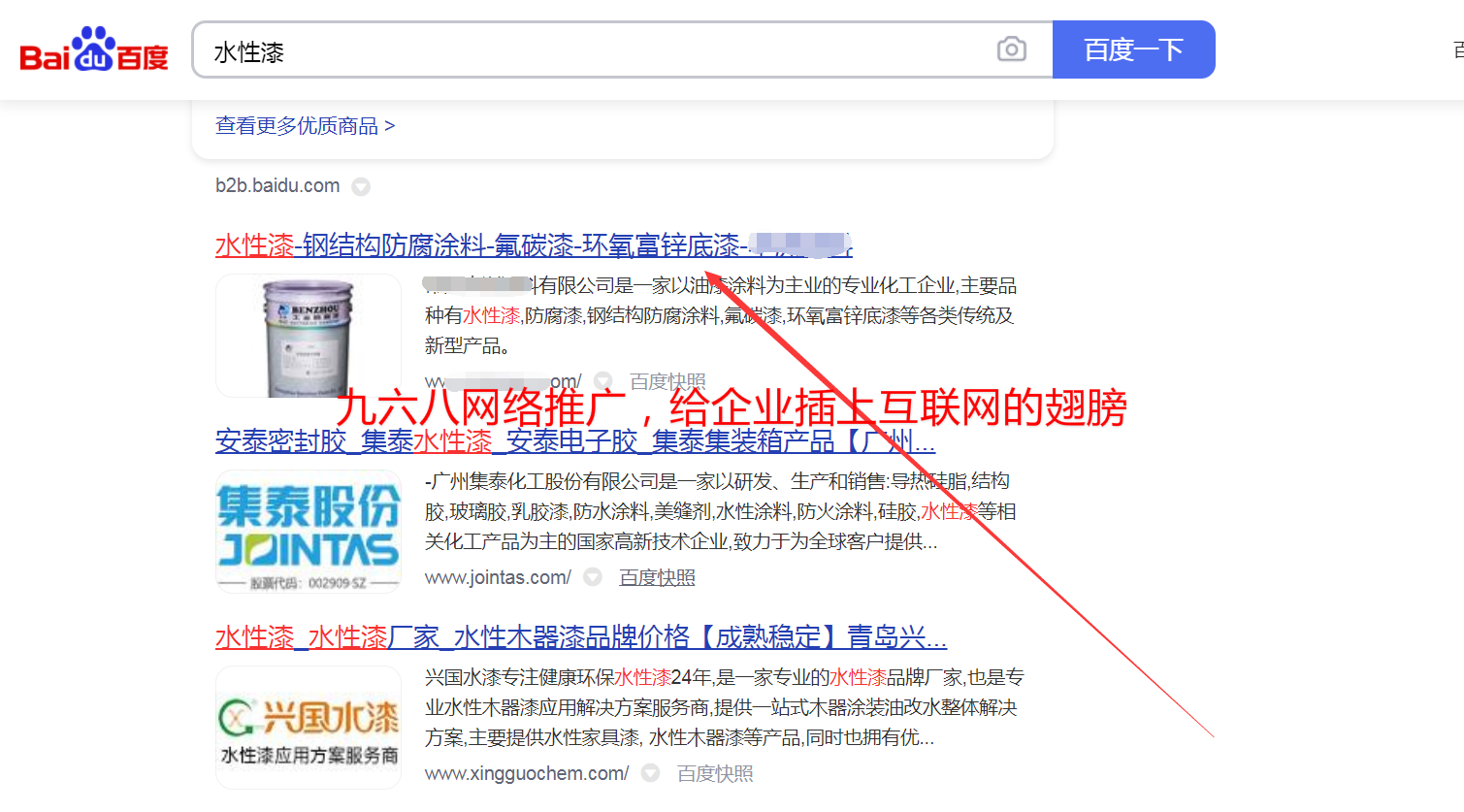1464x812 pixels.
Task: Open 水性漆-钢结构防腐涂料-氟碳漆 result title
Action: click(534, 245)
